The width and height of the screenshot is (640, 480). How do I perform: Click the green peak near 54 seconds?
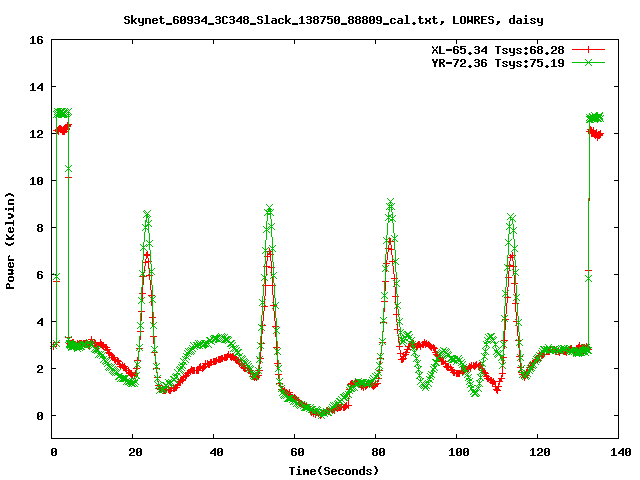(x=269, y=209)
